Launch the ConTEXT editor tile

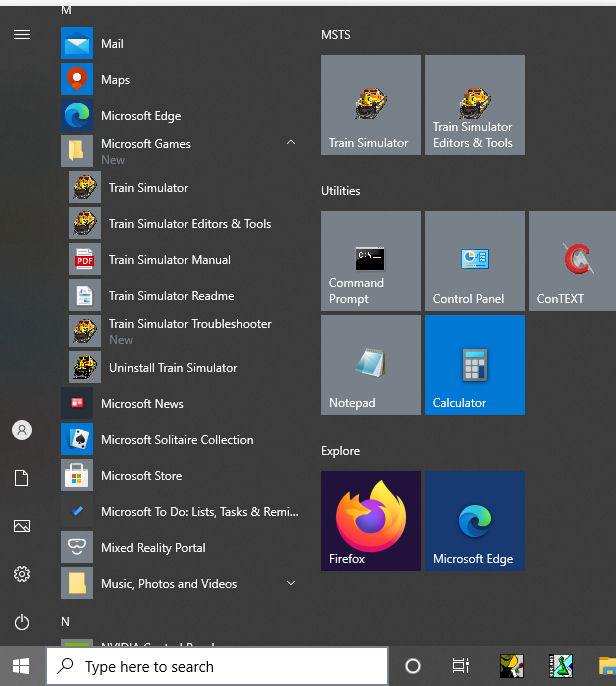tap(572, 261)
